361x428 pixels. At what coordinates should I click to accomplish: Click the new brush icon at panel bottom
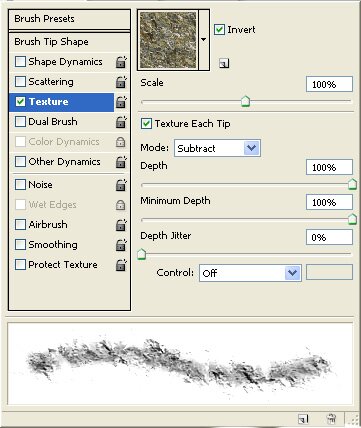coord(304,418)
